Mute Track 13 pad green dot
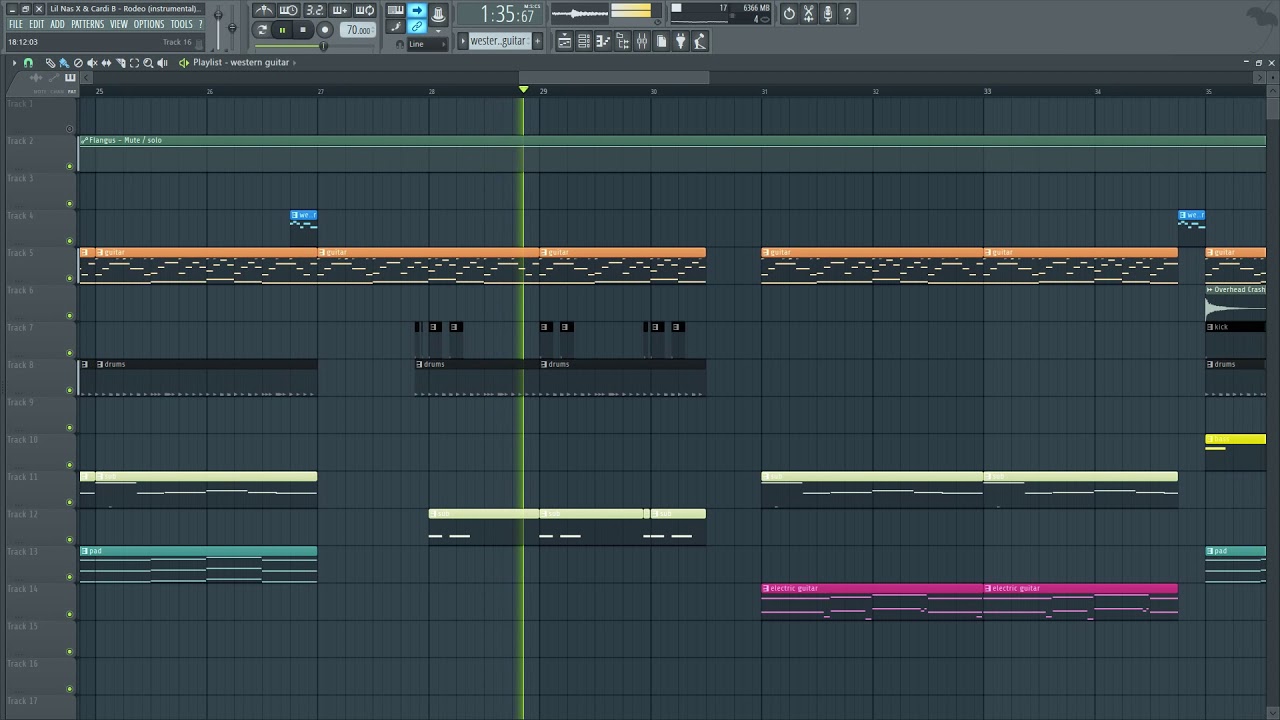1280x720 pixels. pyautogui.click(x=69, y=577)
